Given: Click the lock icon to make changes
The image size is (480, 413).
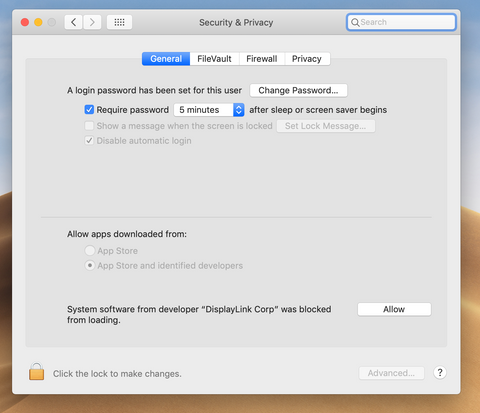Looking at the screenshot, I should pyautogui.click(x=36, y=372).
